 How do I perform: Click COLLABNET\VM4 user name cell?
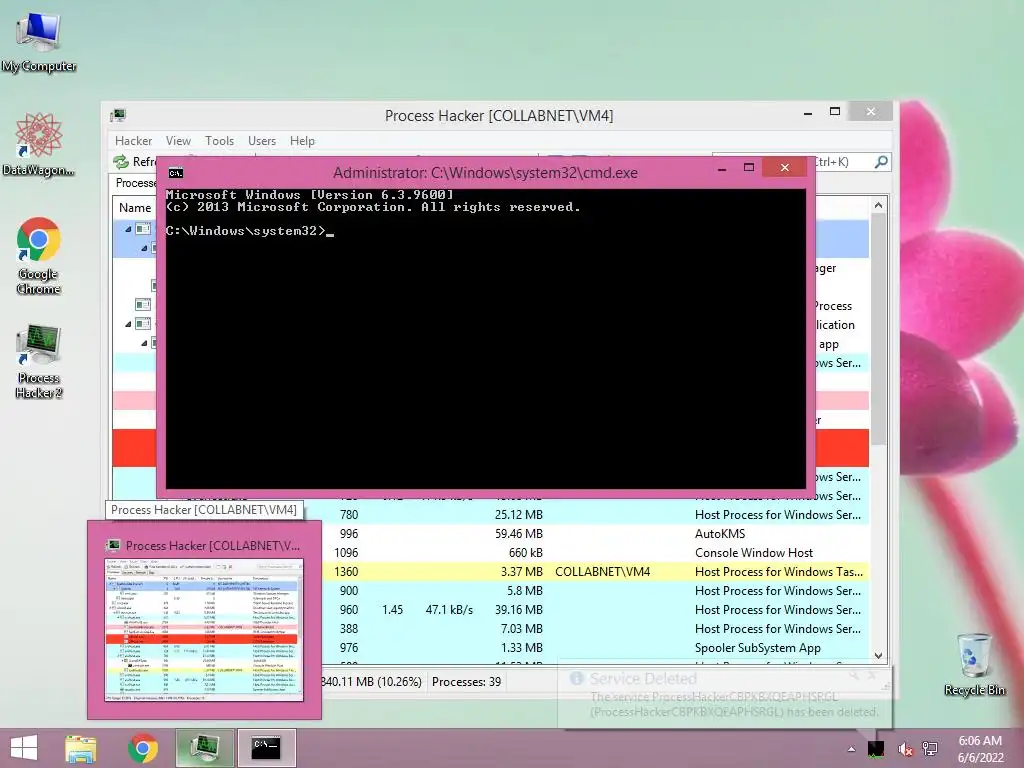[602, 571]
